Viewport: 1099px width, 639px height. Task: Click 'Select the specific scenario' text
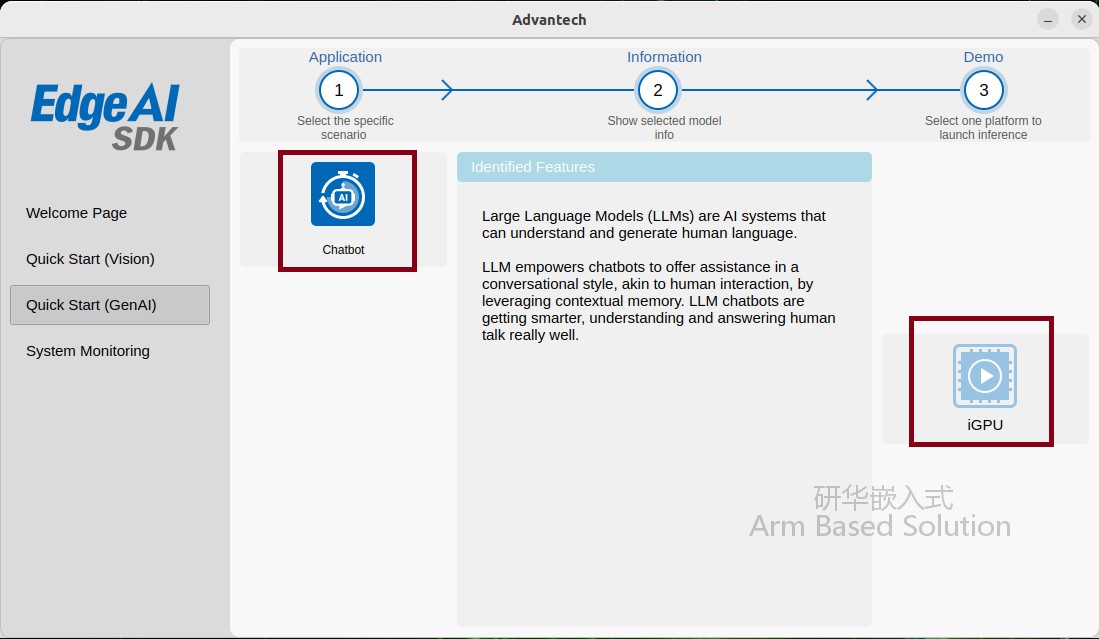point(345,128)
